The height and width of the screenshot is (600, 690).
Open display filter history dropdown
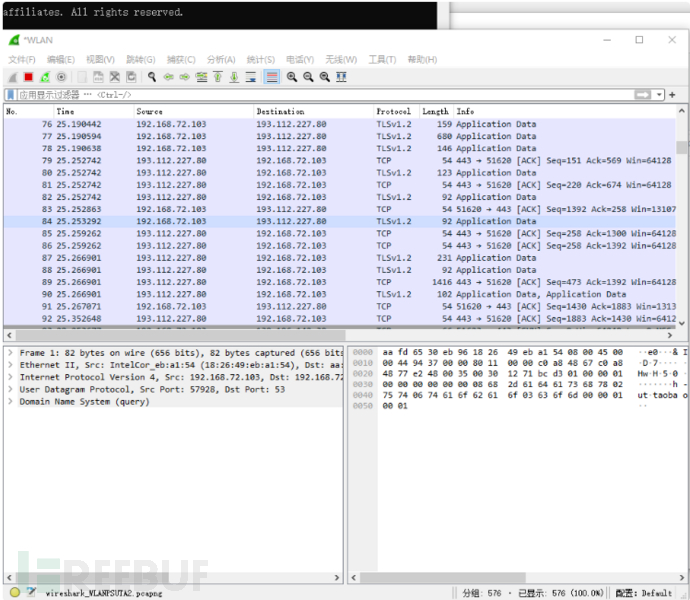[659, 95]
